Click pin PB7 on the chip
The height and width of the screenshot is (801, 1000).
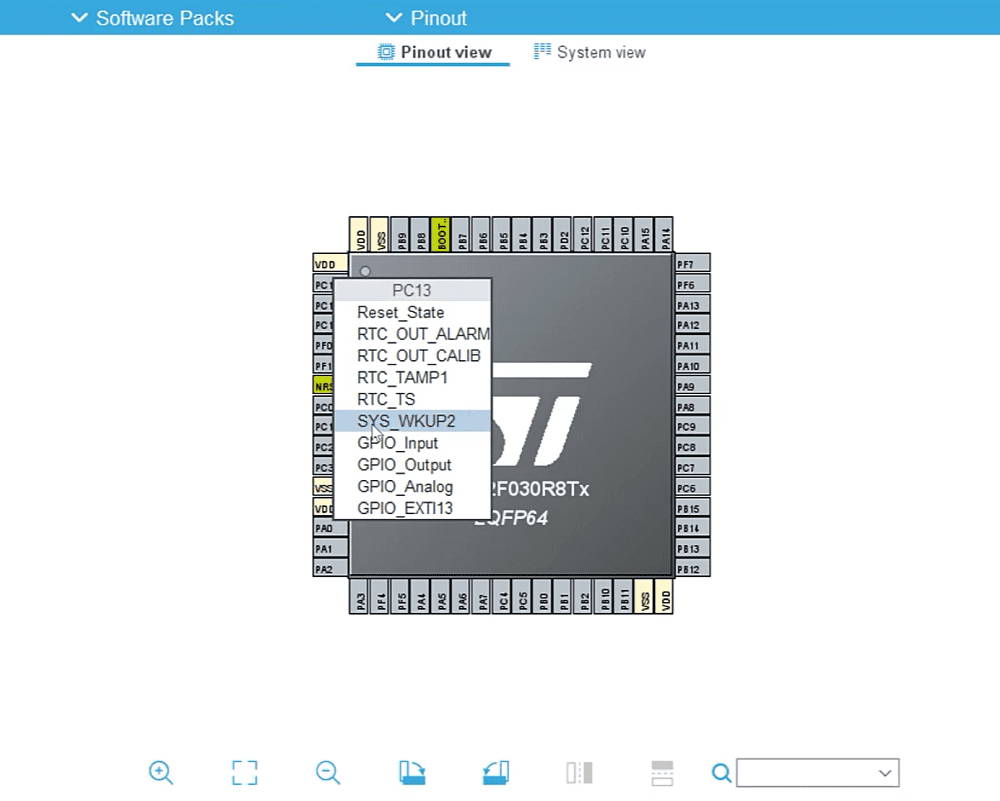pyautogui.click(x=461, y=235)
